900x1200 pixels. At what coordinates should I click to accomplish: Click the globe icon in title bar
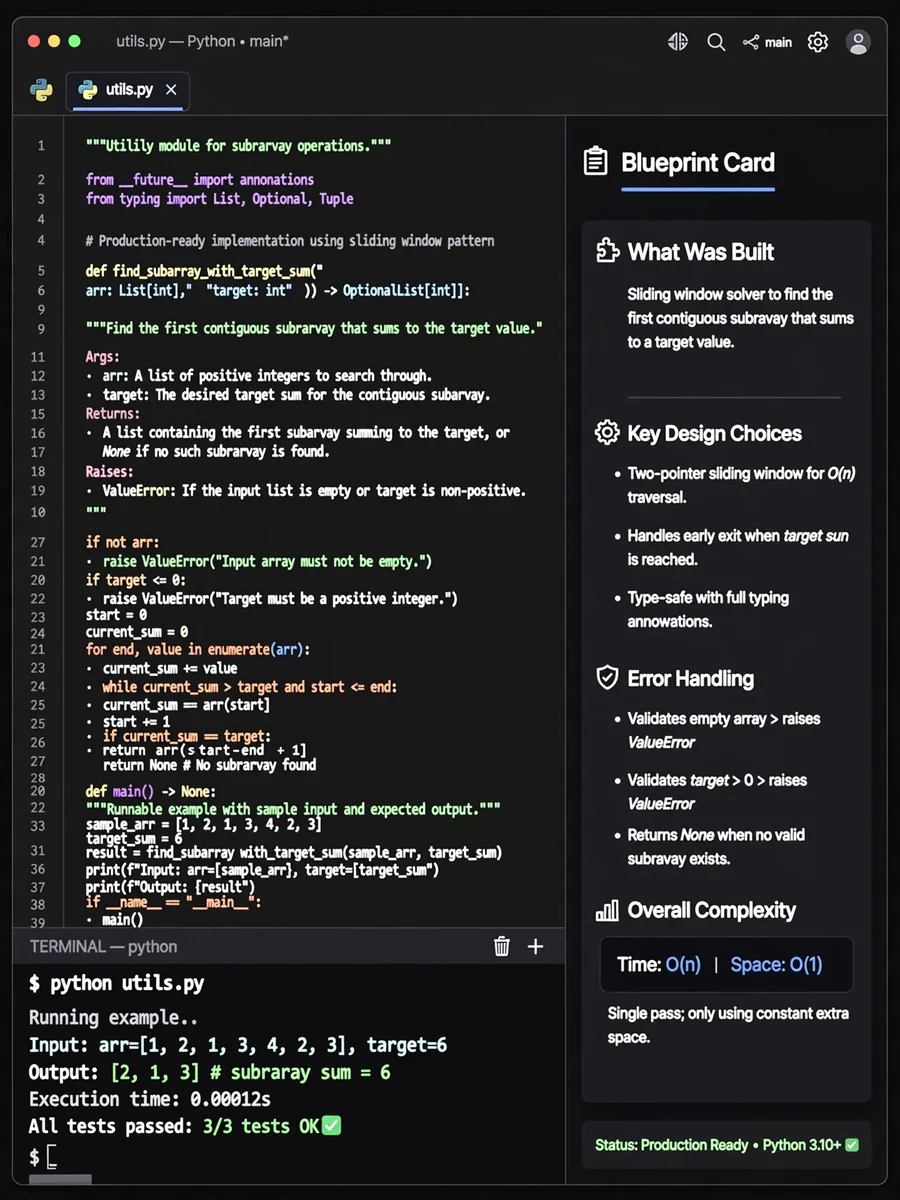[x=678, y=42]
